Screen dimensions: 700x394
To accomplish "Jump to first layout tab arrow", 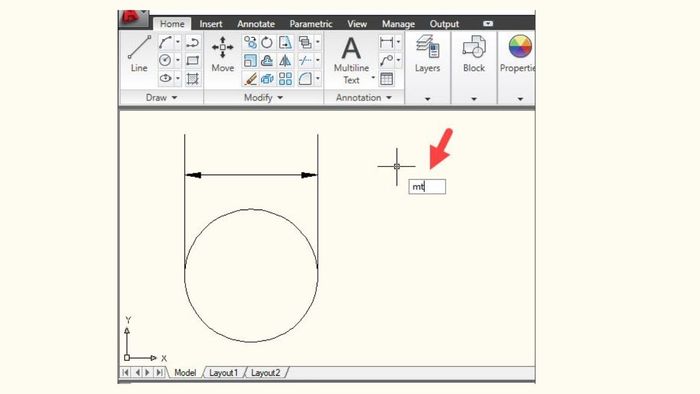I will (x=125, y=372).
